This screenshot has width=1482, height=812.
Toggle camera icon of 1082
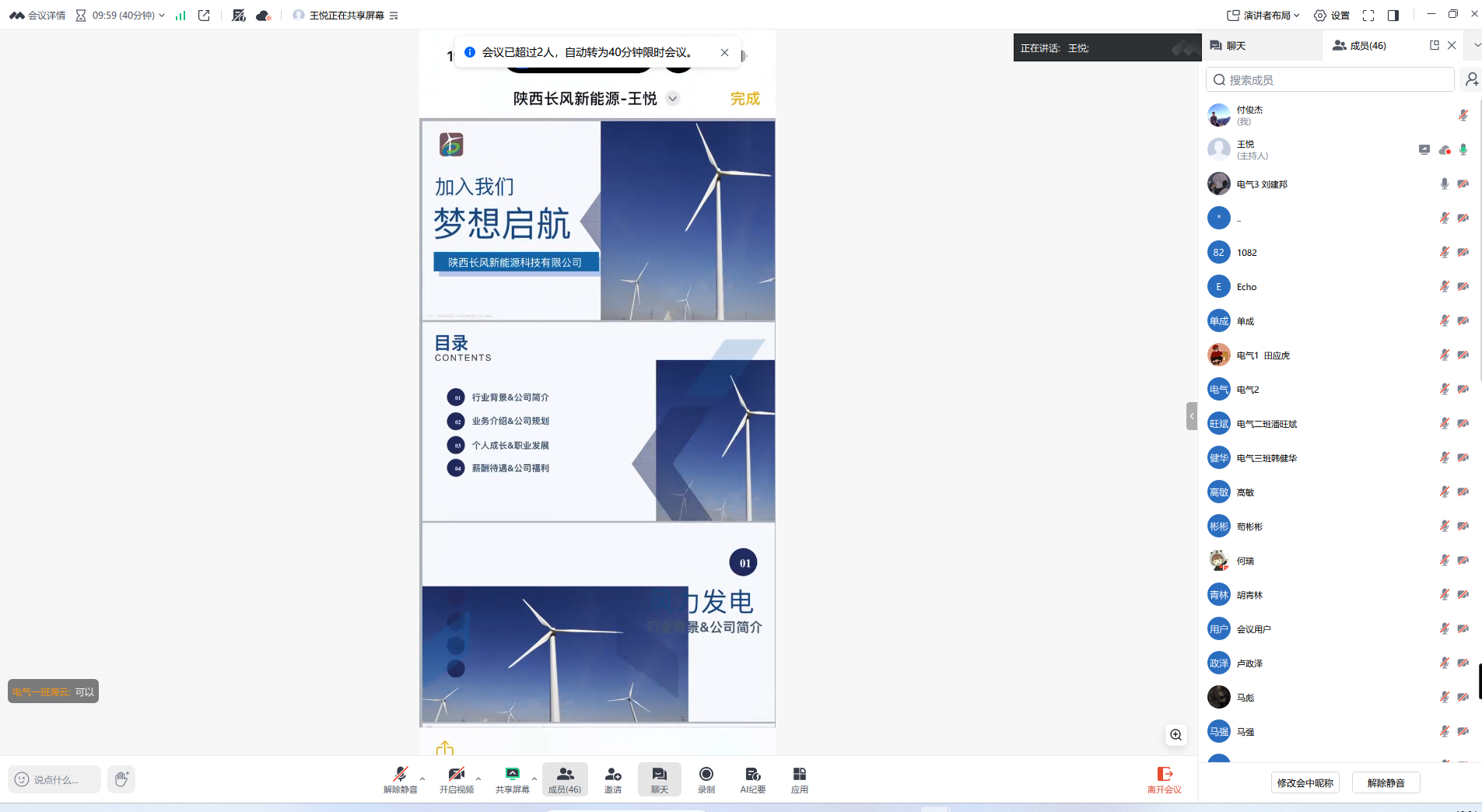[x=1463, y=252]
